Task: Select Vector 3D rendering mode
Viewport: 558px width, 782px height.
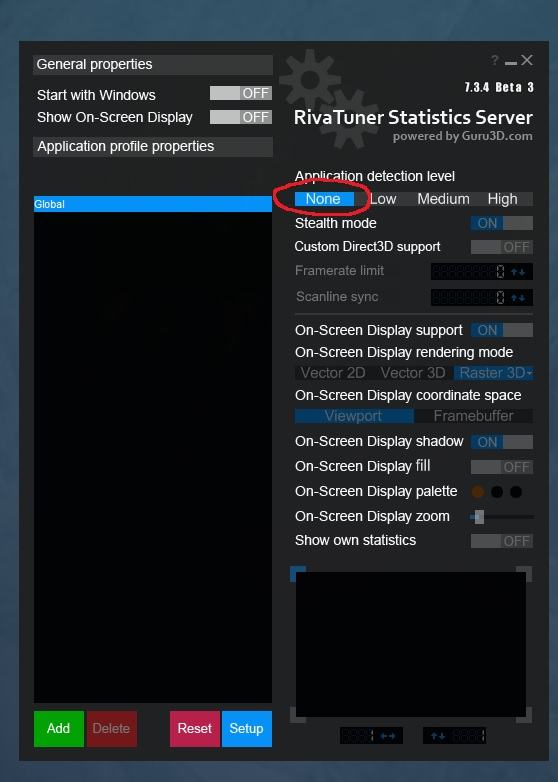Action: point(413,373)
